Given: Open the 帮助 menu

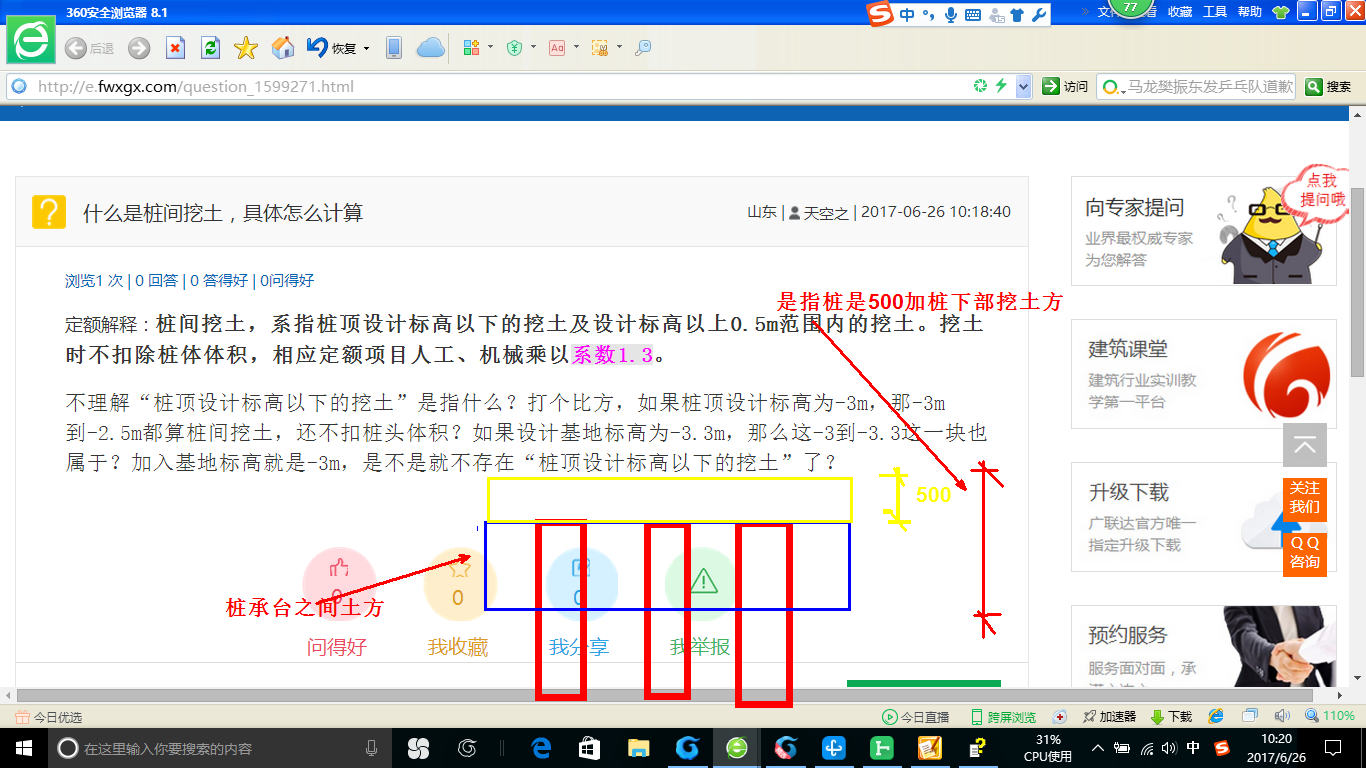Looking at the screenshot, I should click(x=1250, y=12).
